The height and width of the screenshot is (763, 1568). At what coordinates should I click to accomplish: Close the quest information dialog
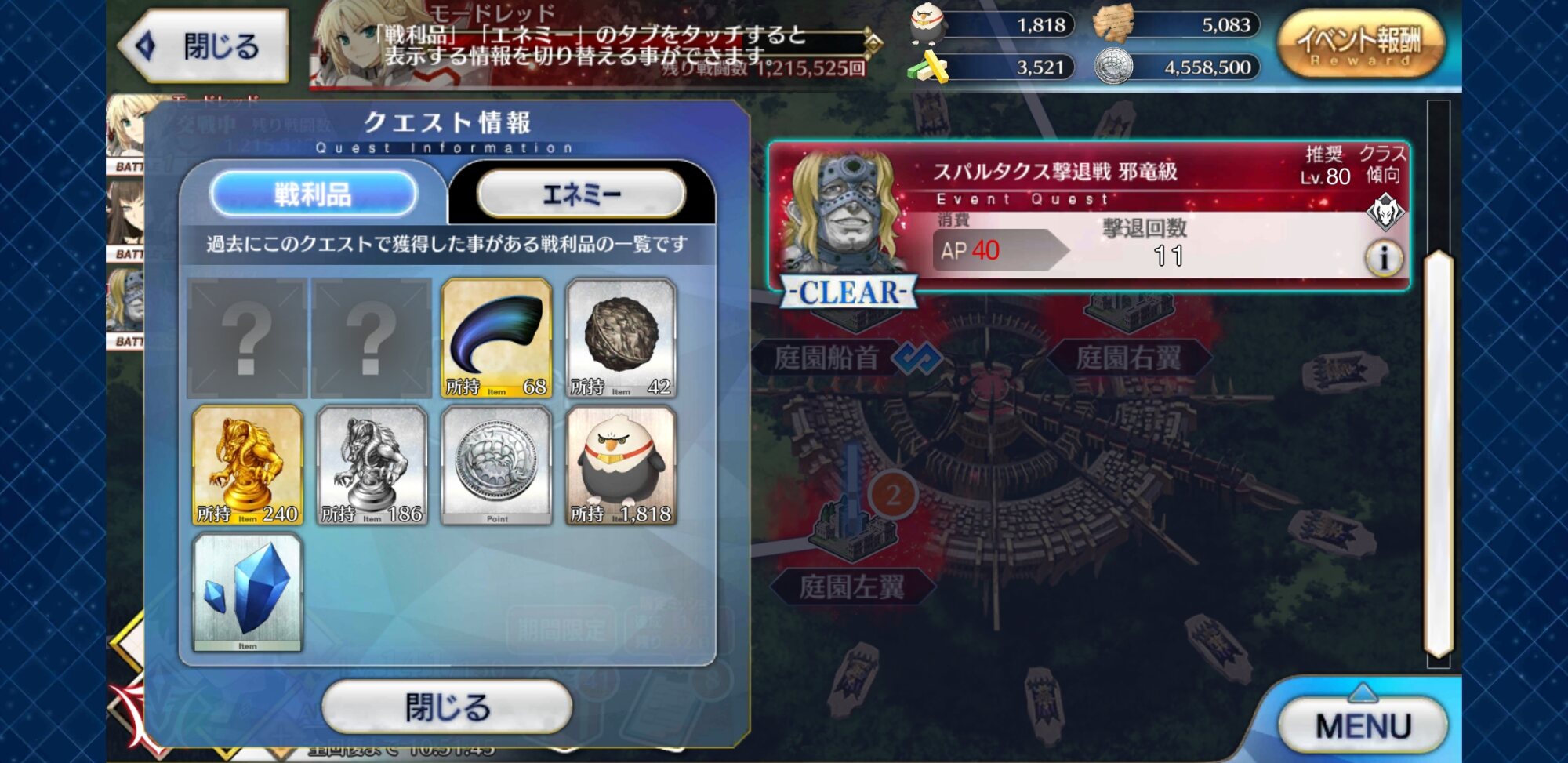[447, 707]
